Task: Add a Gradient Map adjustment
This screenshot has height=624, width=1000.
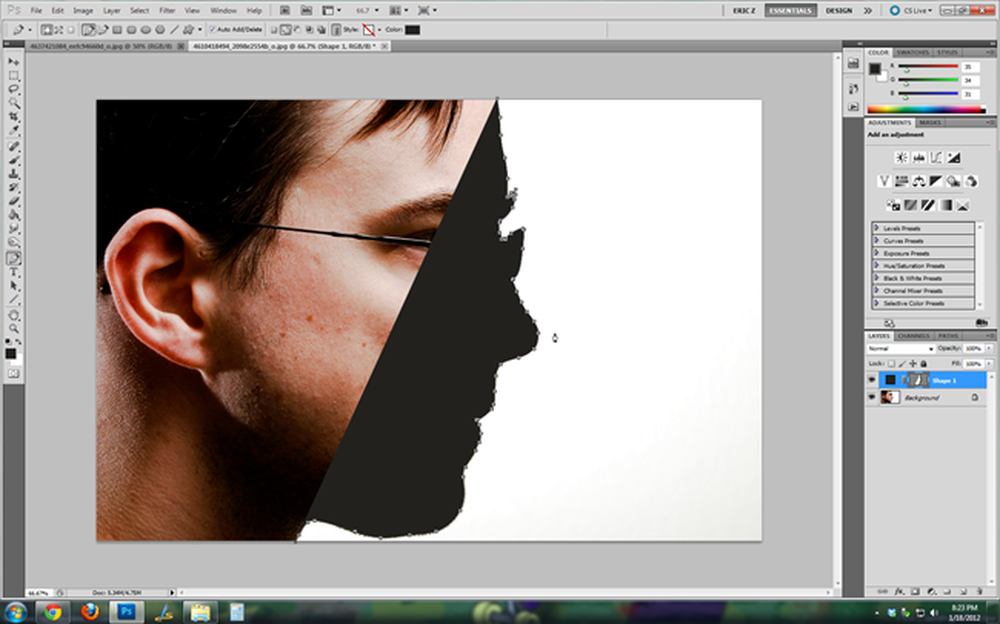Action: tap(945, 205)
